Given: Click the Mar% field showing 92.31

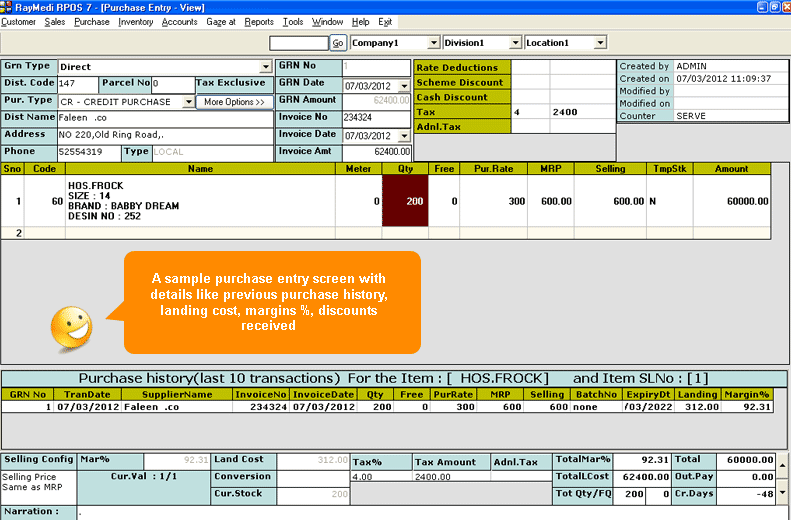Looking at the screenshot, I should [x=176, y=460].
